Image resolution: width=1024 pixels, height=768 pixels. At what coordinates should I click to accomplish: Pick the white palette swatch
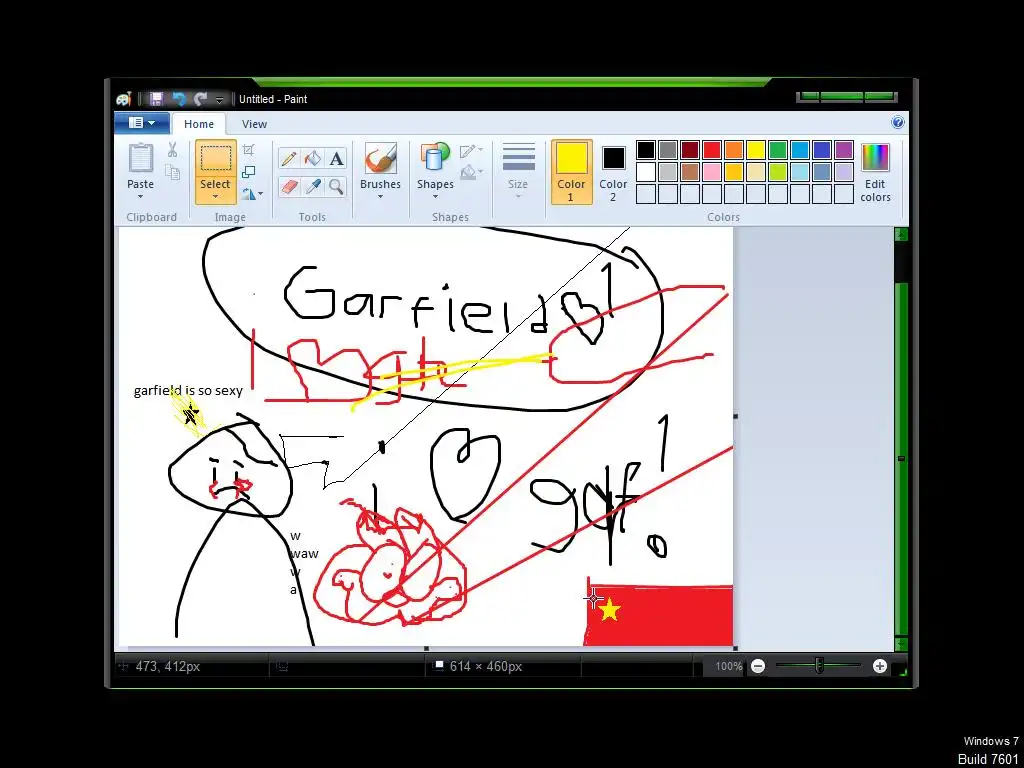(x=646, y=172)
